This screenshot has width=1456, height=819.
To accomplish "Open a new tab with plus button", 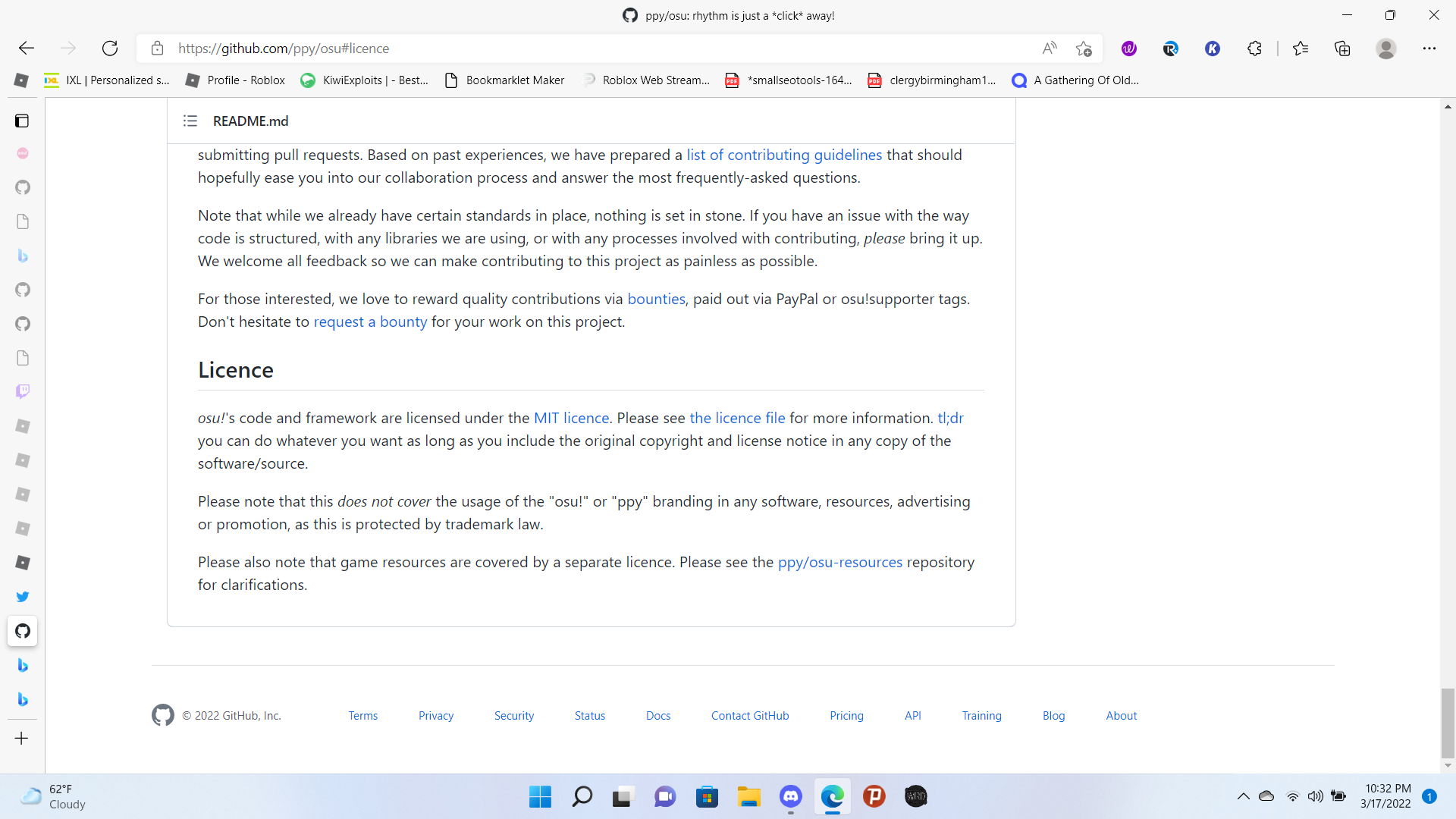I will (x=22, y=738).
